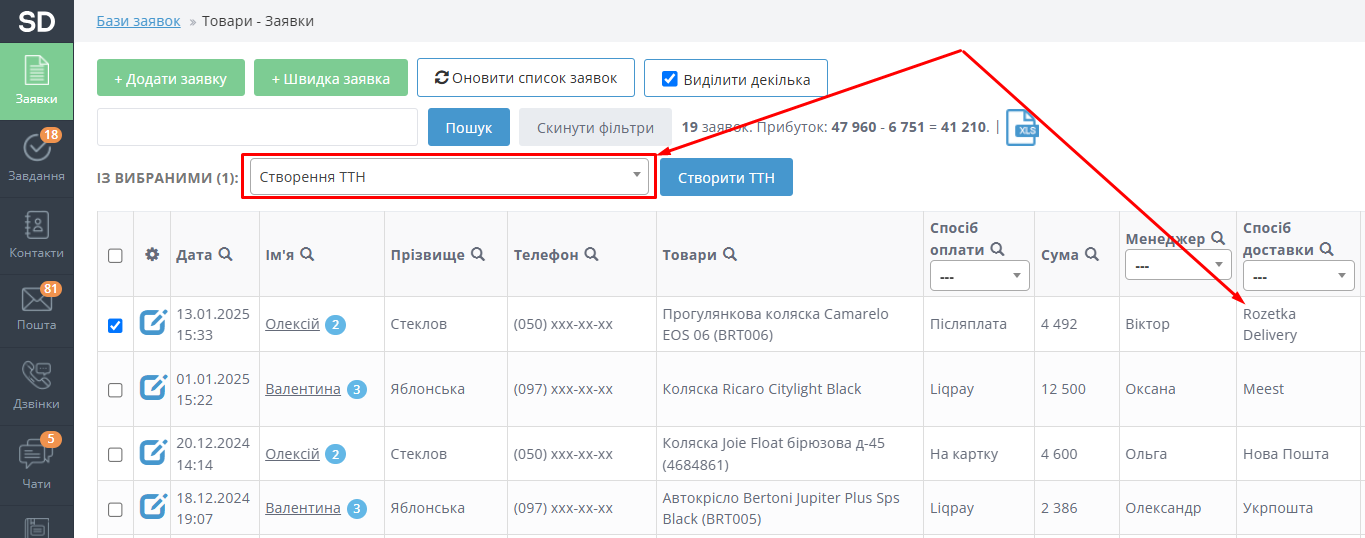This screenshot has width=1365, height=538.
Task: Expand the Спосіб оплати filter dropdown
Action: click(979, 275)
